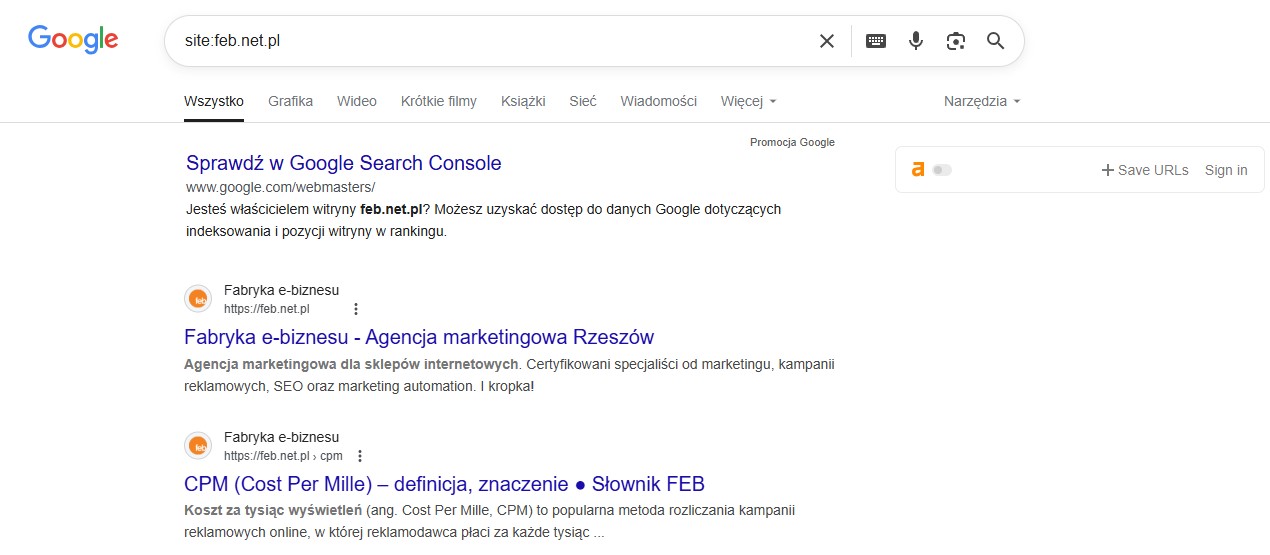This screenshot has height=555, width=1270.
Task: Click the Promocja Google label
Action: (792, 142)
